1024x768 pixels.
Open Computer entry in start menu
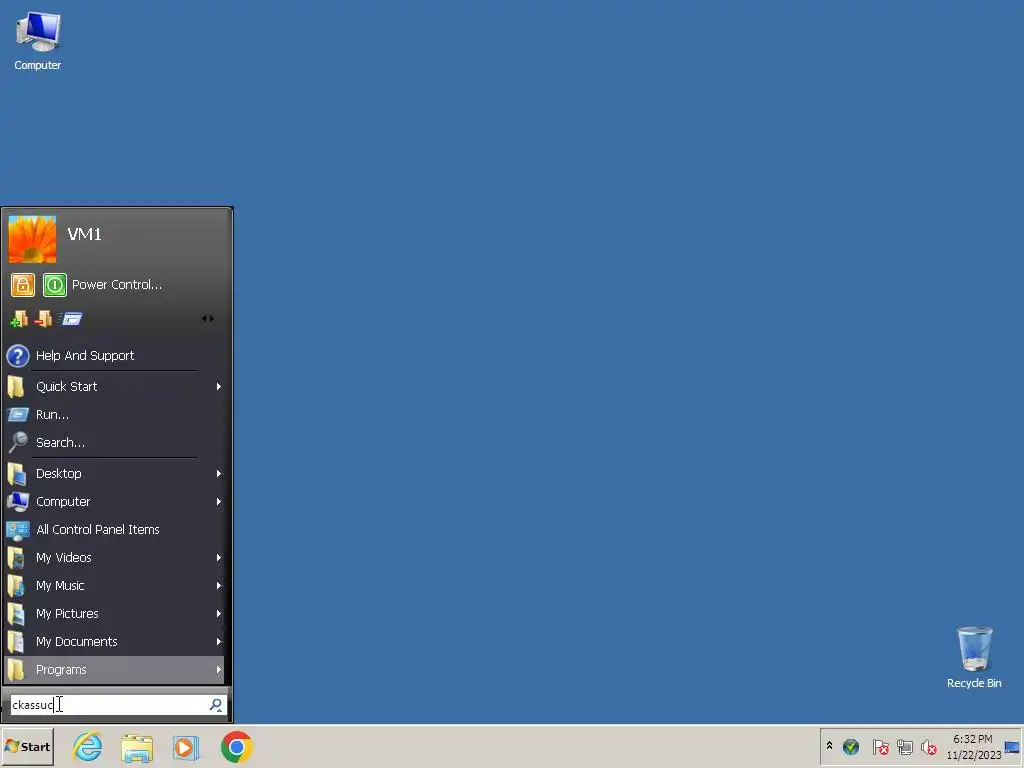[115, 502]
